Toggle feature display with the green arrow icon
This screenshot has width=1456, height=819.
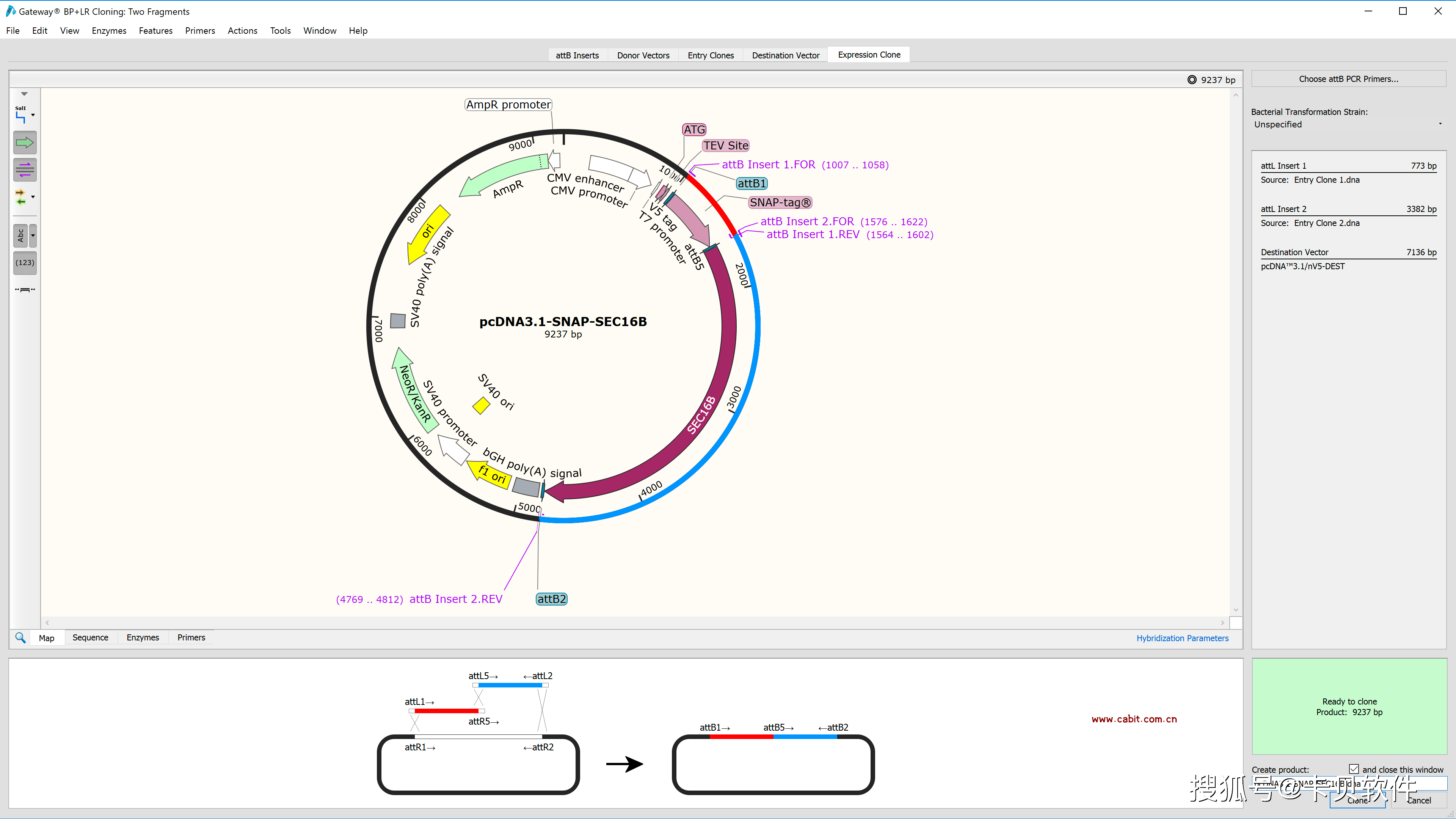click(24, 143)
